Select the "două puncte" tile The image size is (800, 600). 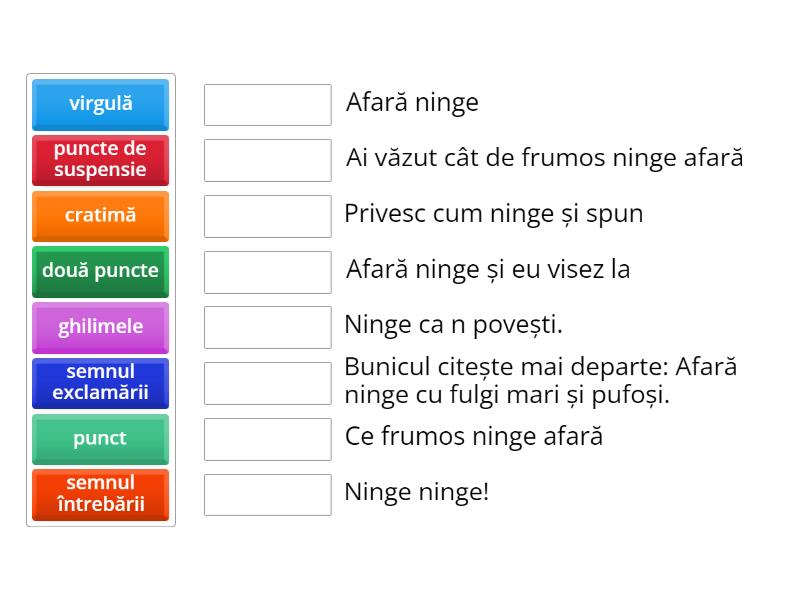100,271
